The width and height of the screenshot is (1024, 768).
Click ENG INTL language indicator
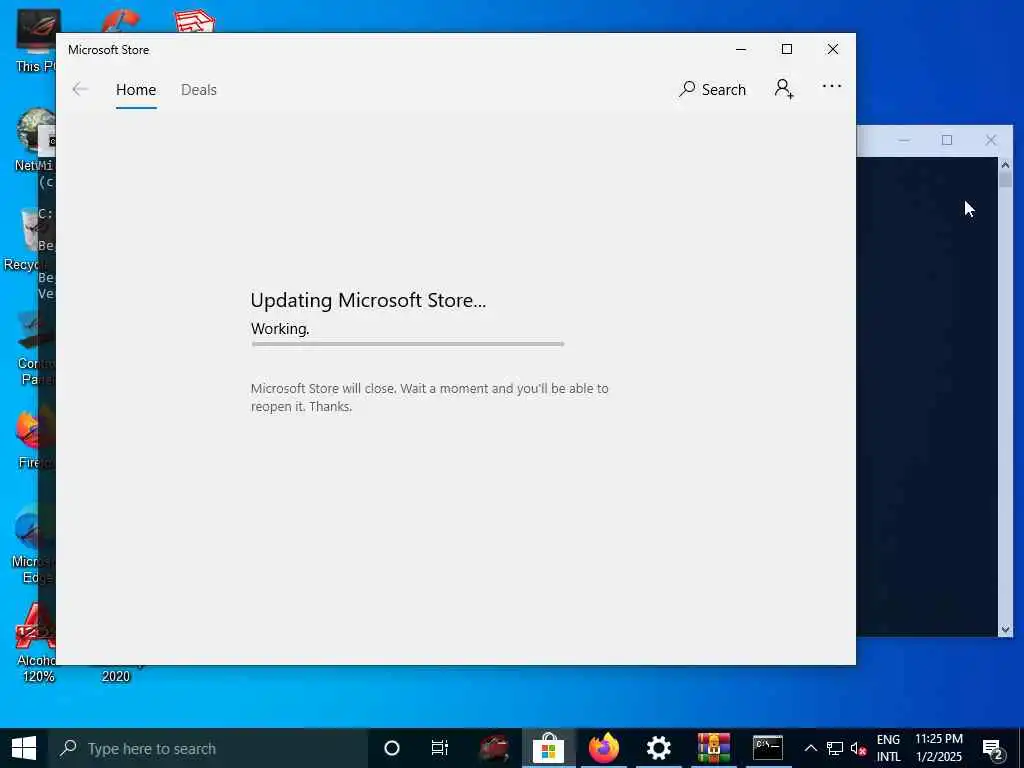pyautogui.click(x=888, y=748)
